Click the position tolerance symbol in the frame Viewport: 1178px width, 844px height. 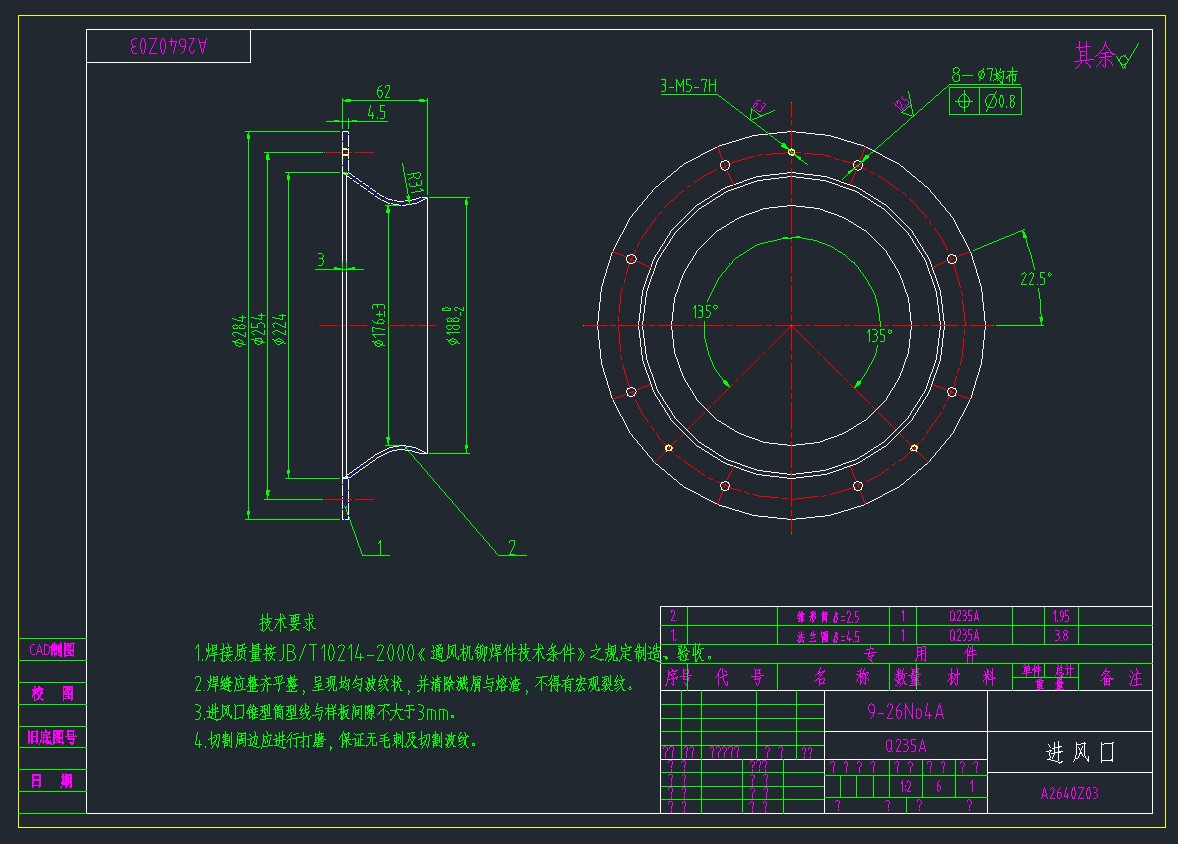pos(964,101)
